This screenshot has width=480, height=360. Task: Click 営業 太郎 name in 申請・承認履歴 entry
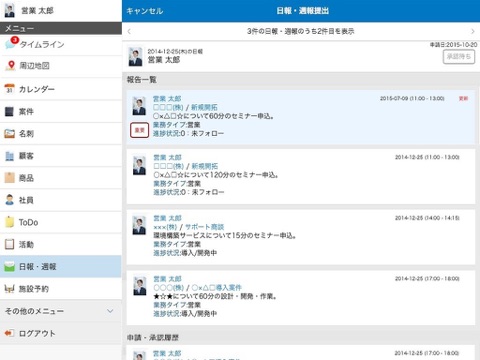point(167,353)
